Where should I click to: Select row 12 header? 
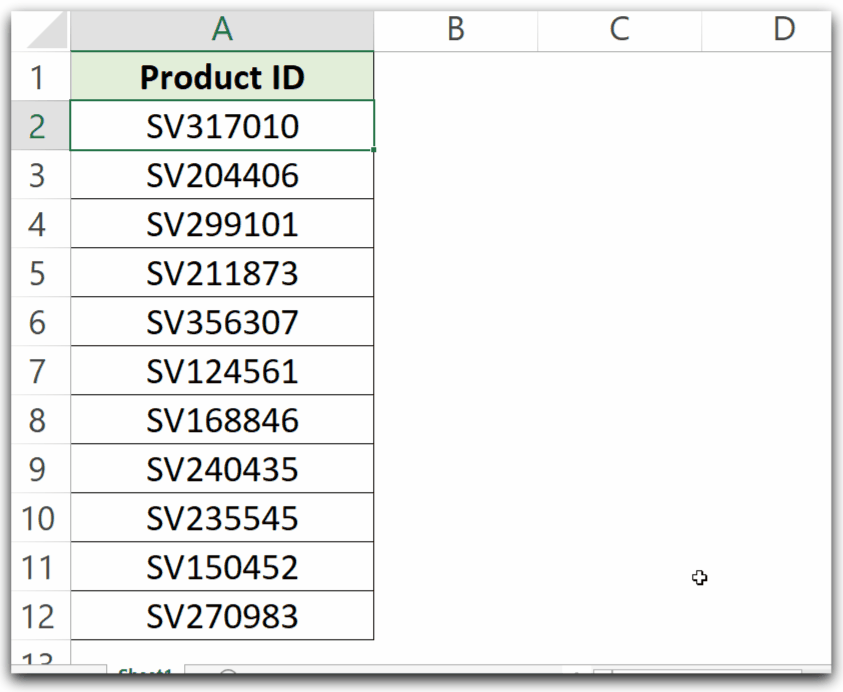click(40, 615)
